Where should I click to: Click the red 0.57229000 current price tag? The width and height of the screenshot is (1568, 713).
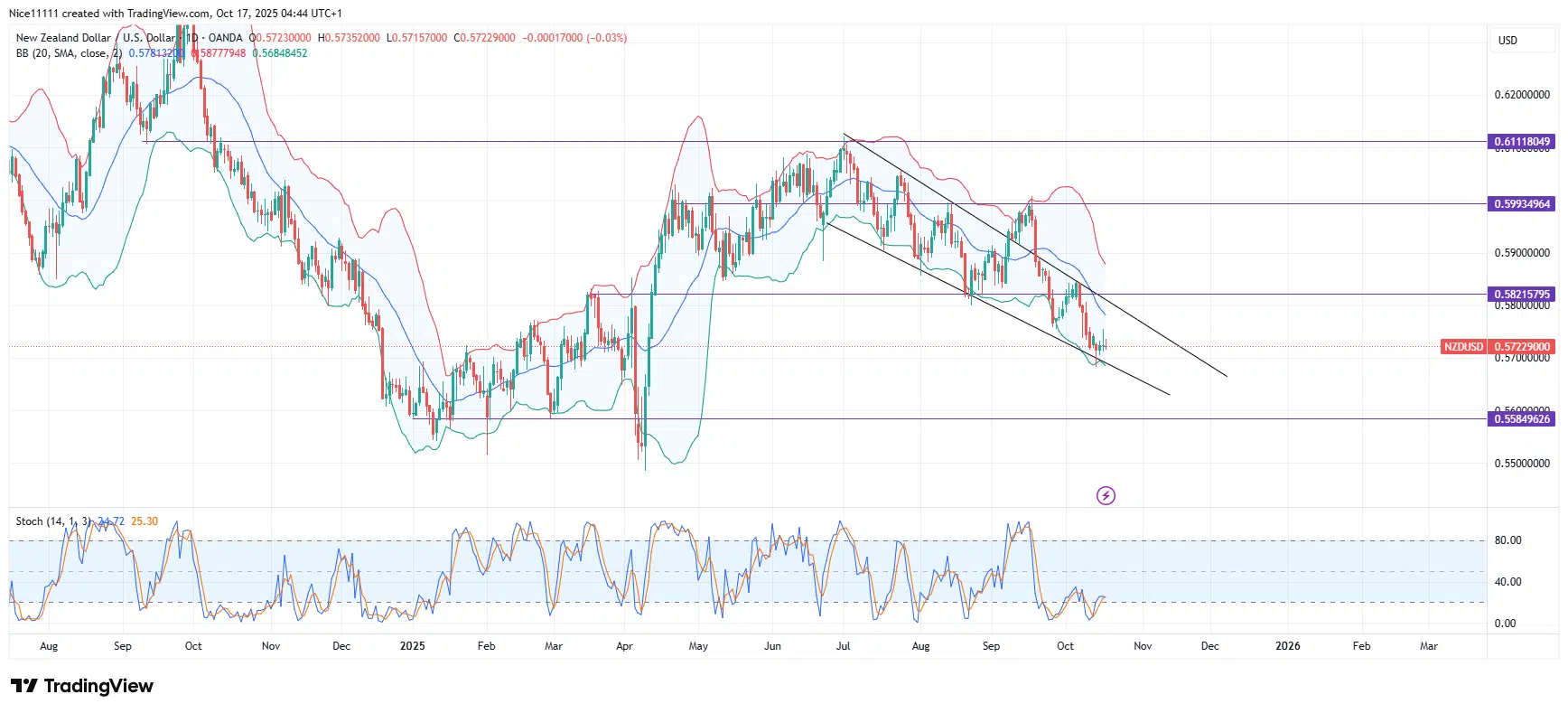[1521, 347]
